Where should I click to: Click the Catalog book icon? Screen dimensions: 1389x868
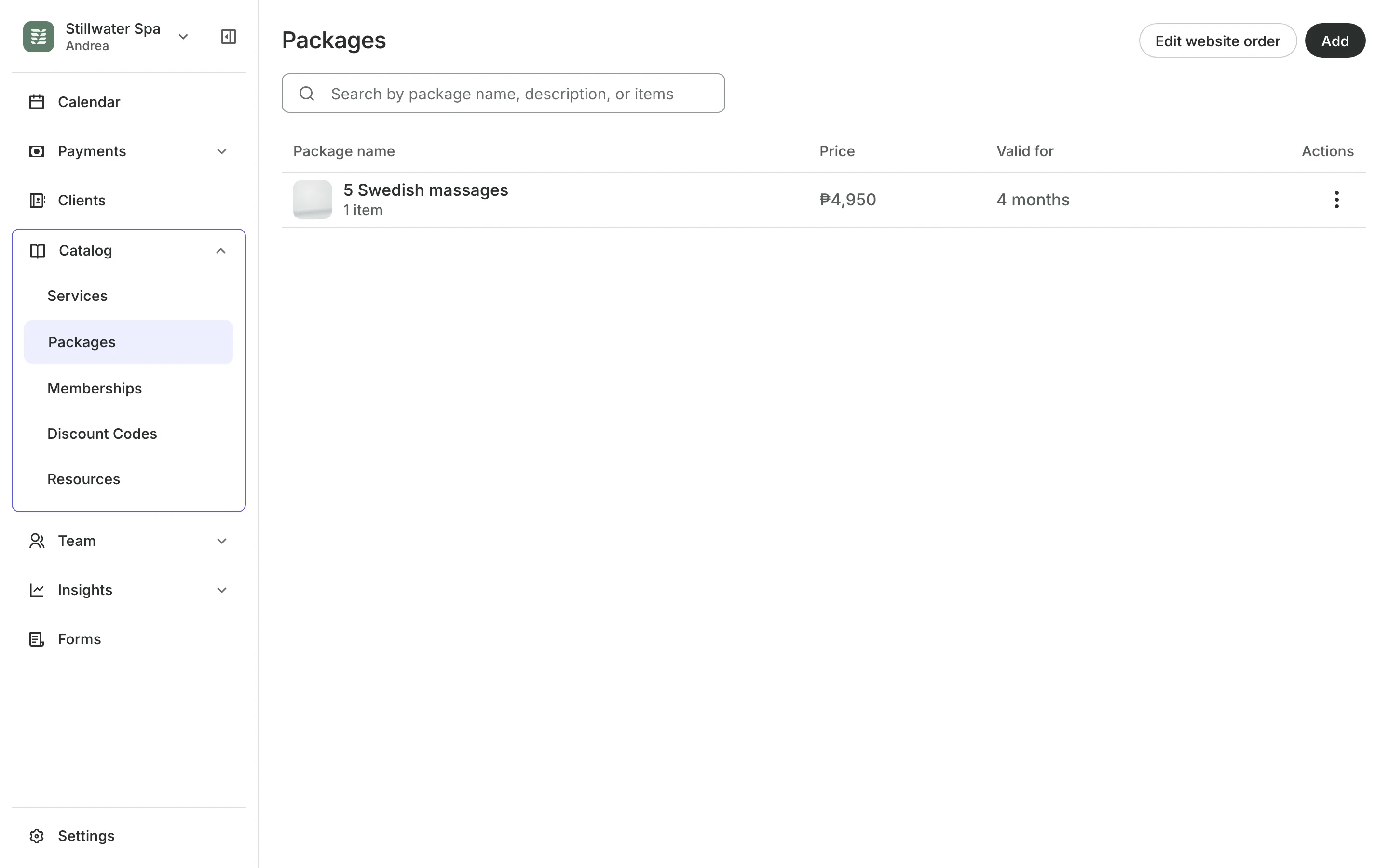point(37,251)
